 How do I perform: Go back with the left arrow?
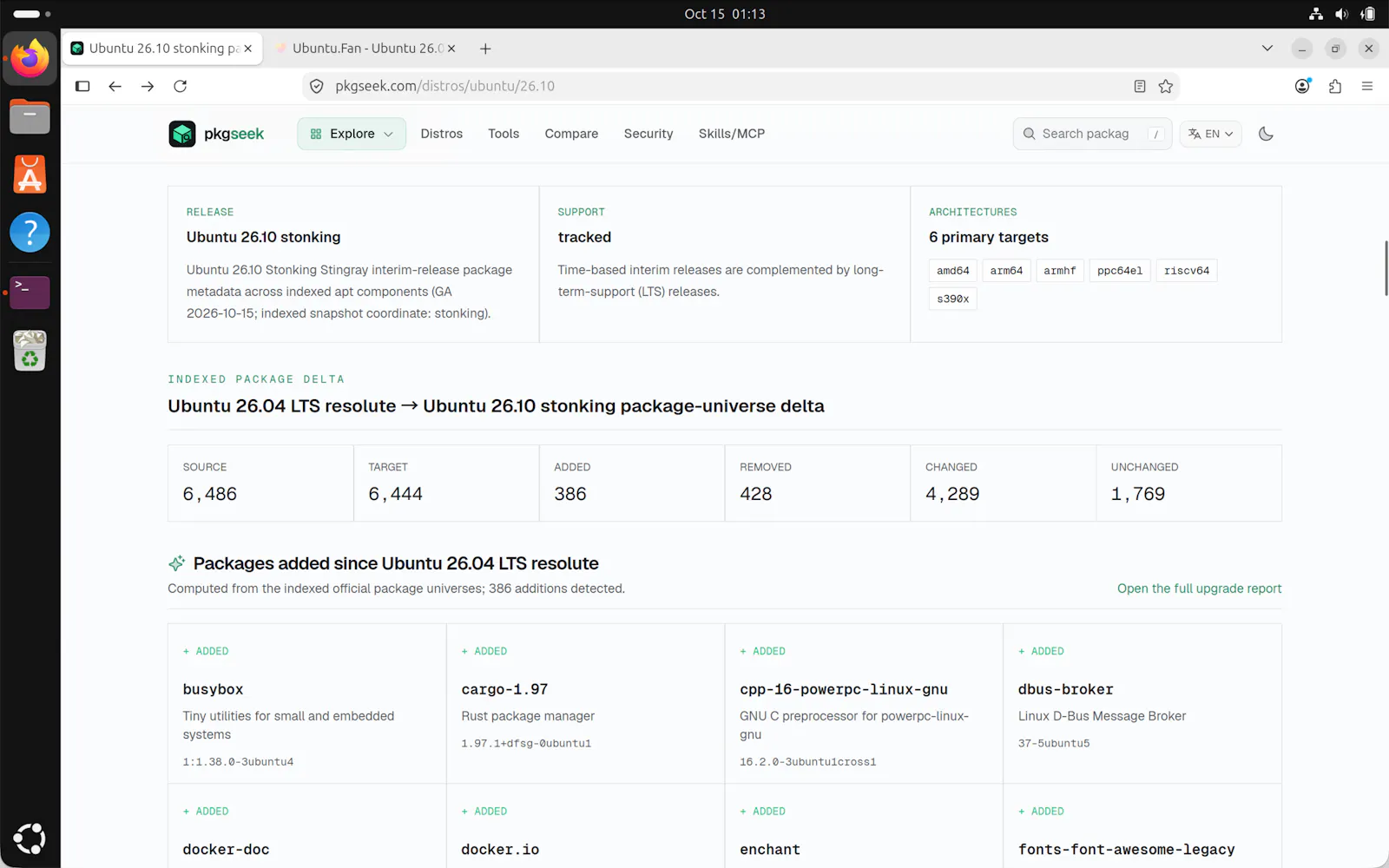point(115,86)
